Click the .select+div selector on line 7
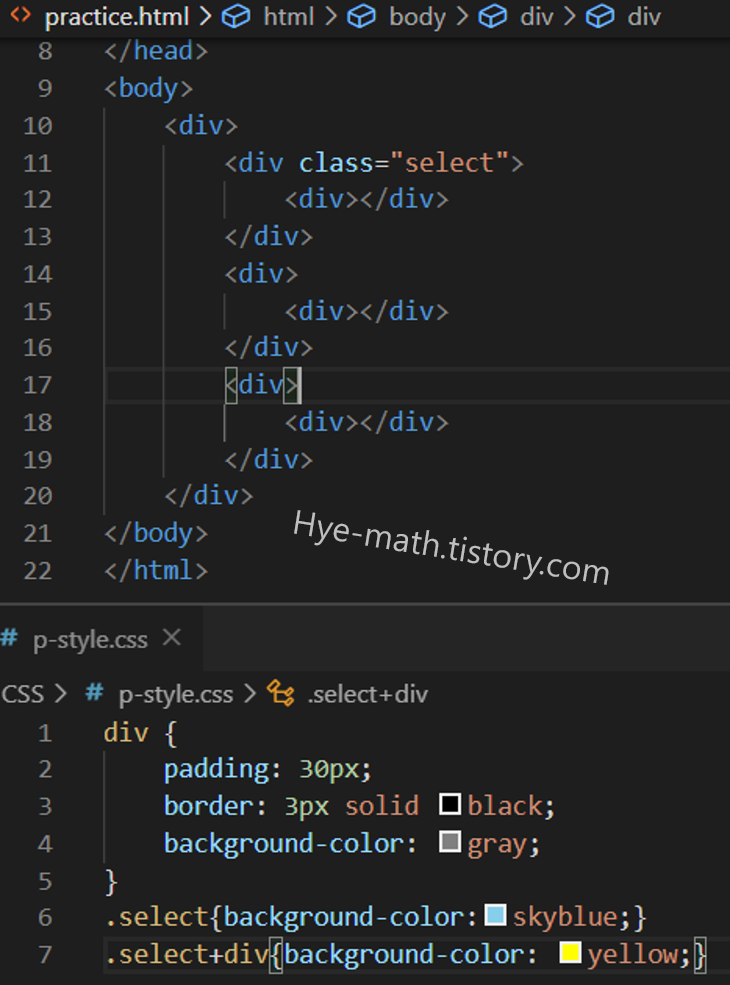This screenshot has width=730, height=985. [187, 954]
